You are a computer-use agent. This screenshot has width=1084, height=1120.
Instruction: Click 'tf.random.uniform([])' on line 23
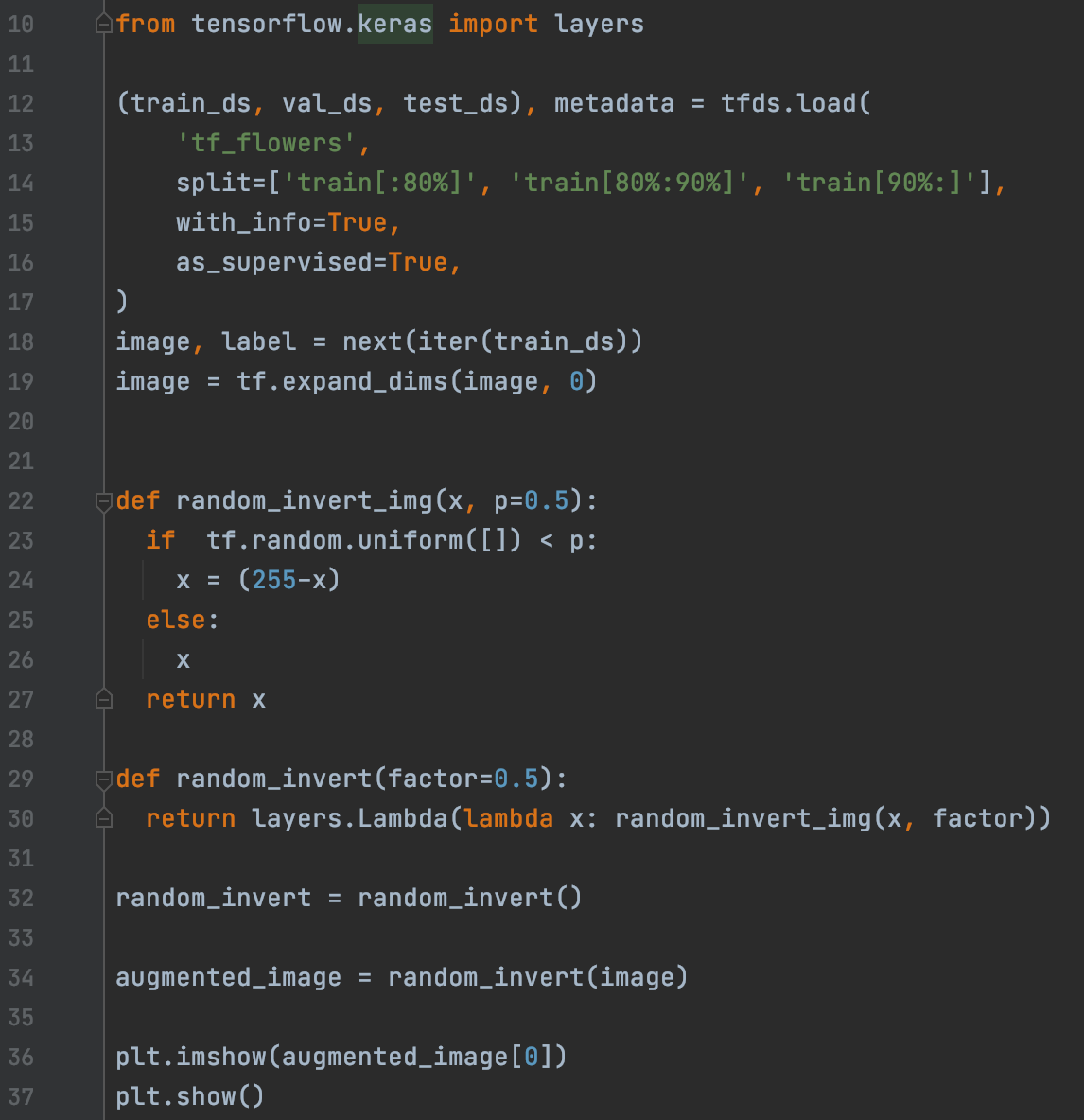[x=364, y=540]
